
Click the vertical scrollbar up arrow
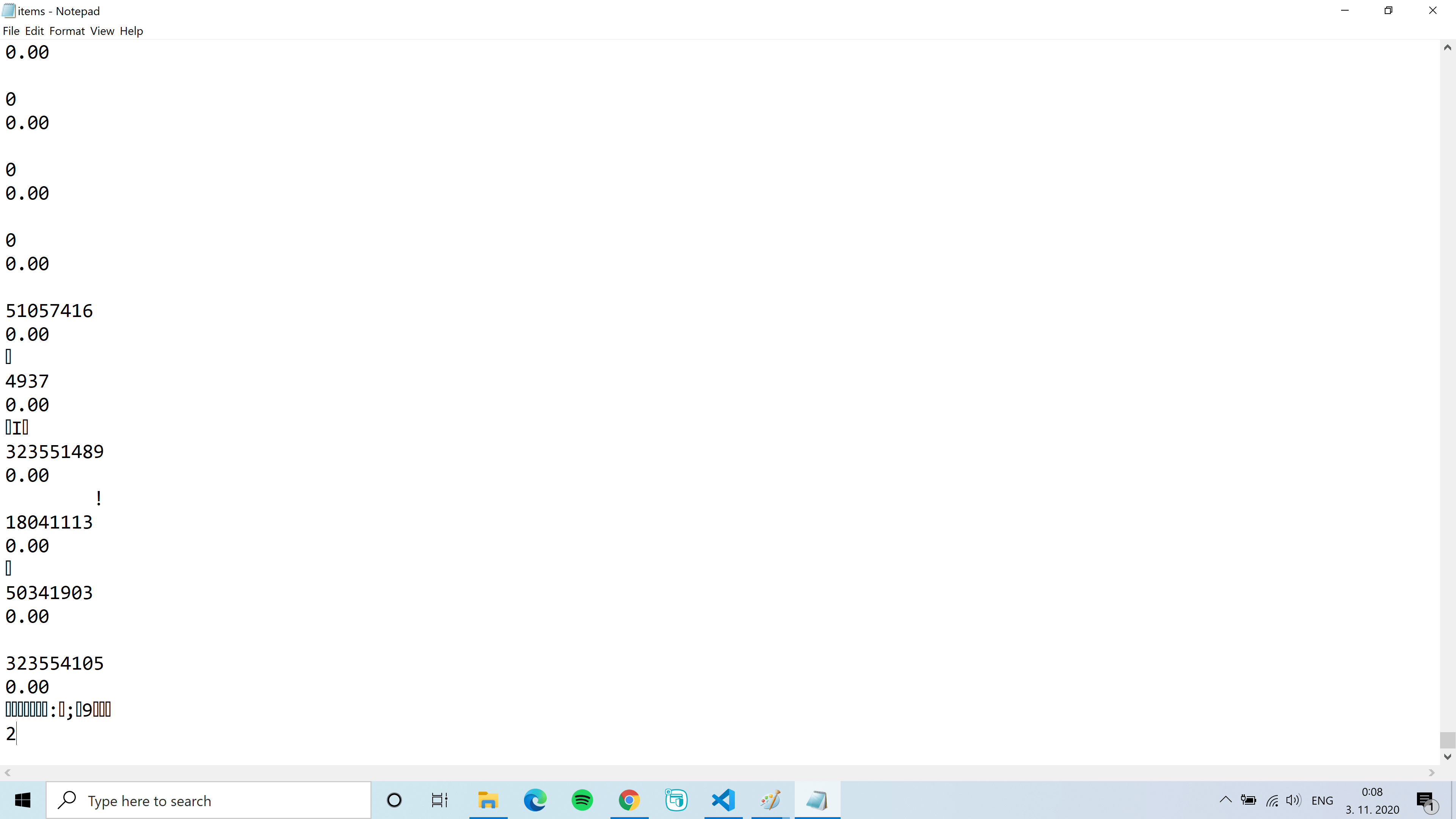point(1447,48)
